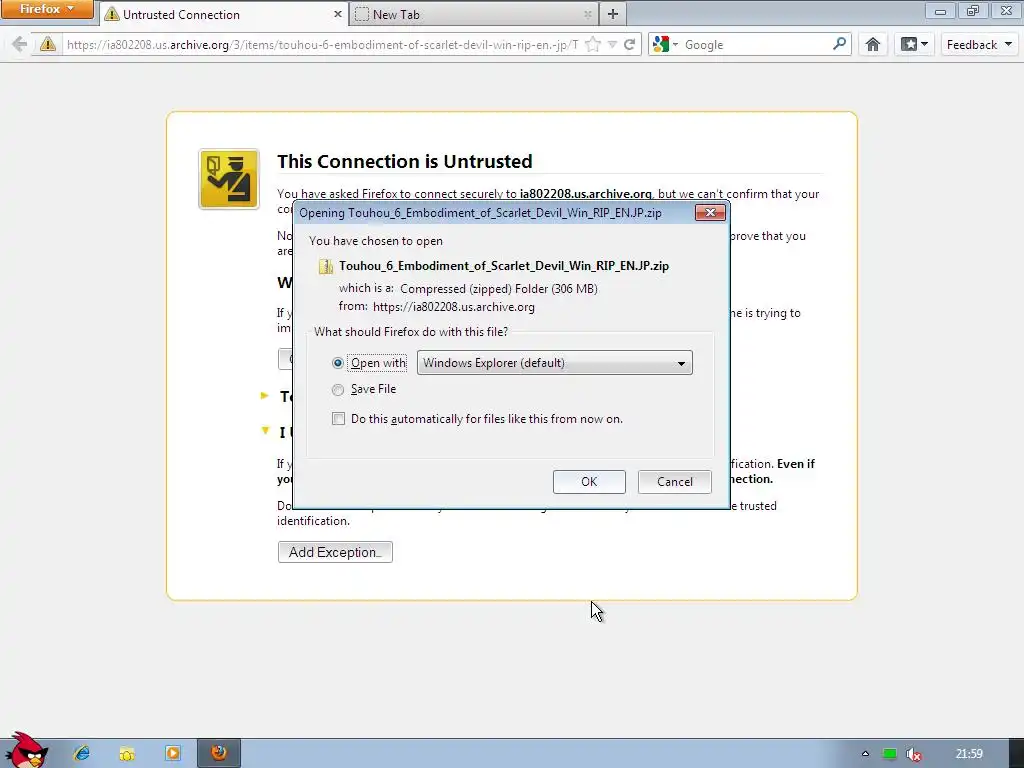This screenshot has height=768, width=1024.
Task: Launch Internet Explorer from the taskbar
Action: click(82, 753)
